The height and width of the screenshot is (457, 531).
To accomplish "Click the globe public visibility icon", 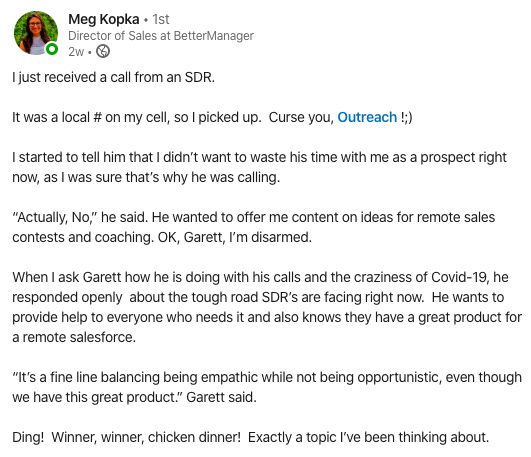I will 103,51.
